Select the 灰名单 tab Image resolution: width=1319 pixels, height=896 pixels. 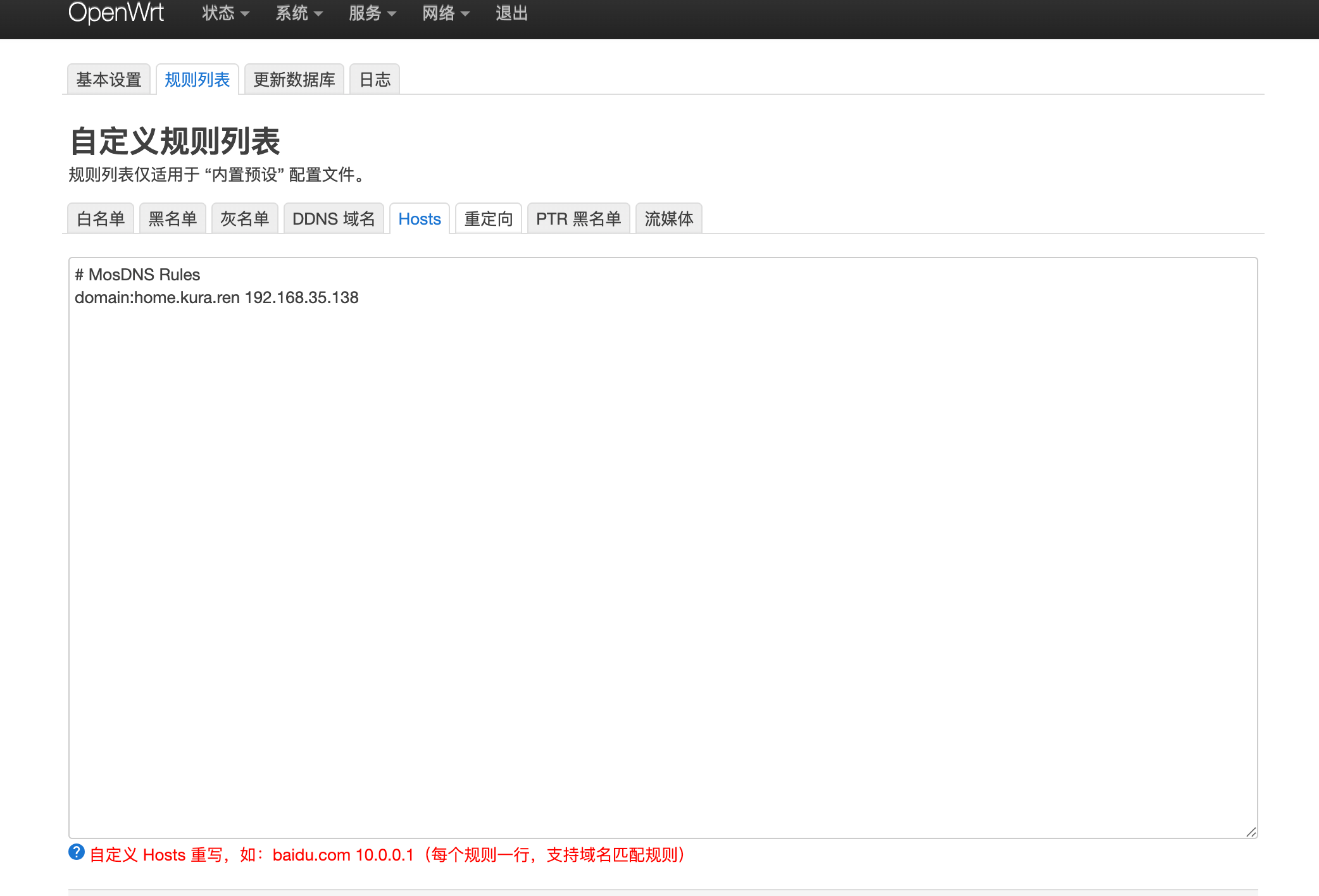click(x=244, y=218)
